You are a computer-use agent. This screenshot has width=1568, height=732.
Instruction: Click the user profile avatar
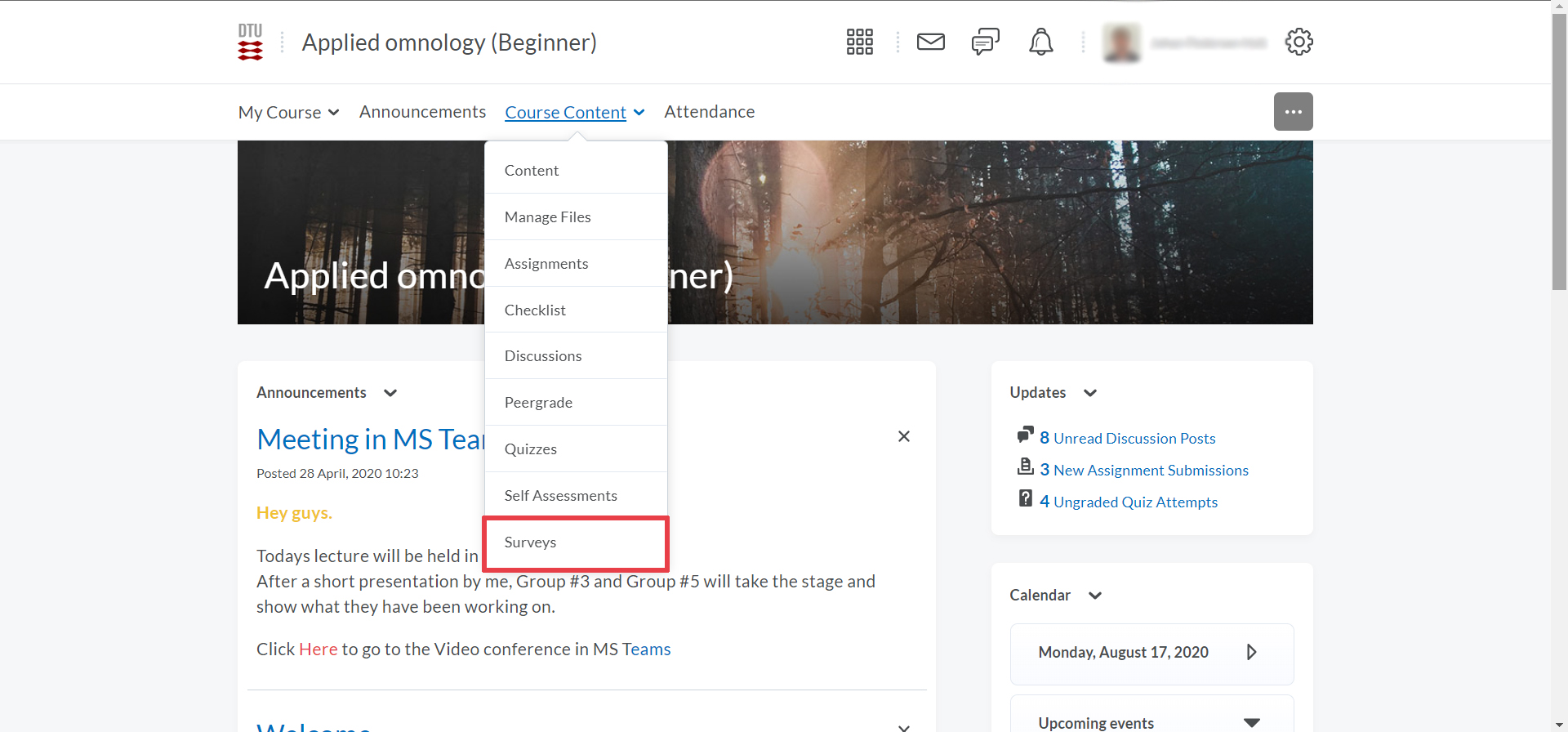click(1121, 42)
